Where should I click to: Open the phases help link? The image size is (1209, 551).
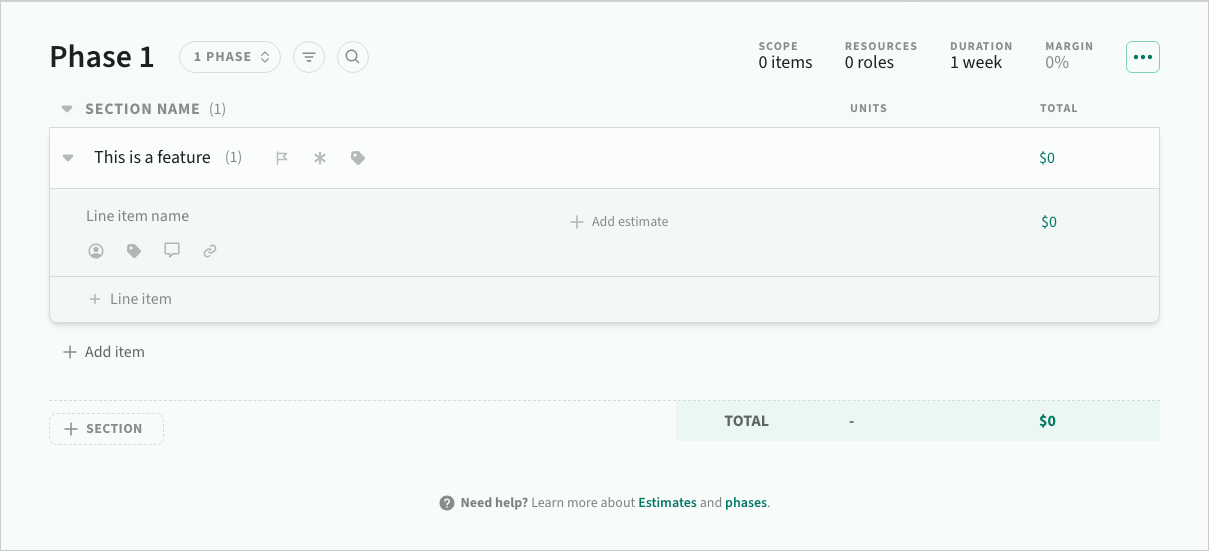pos(746,503)
